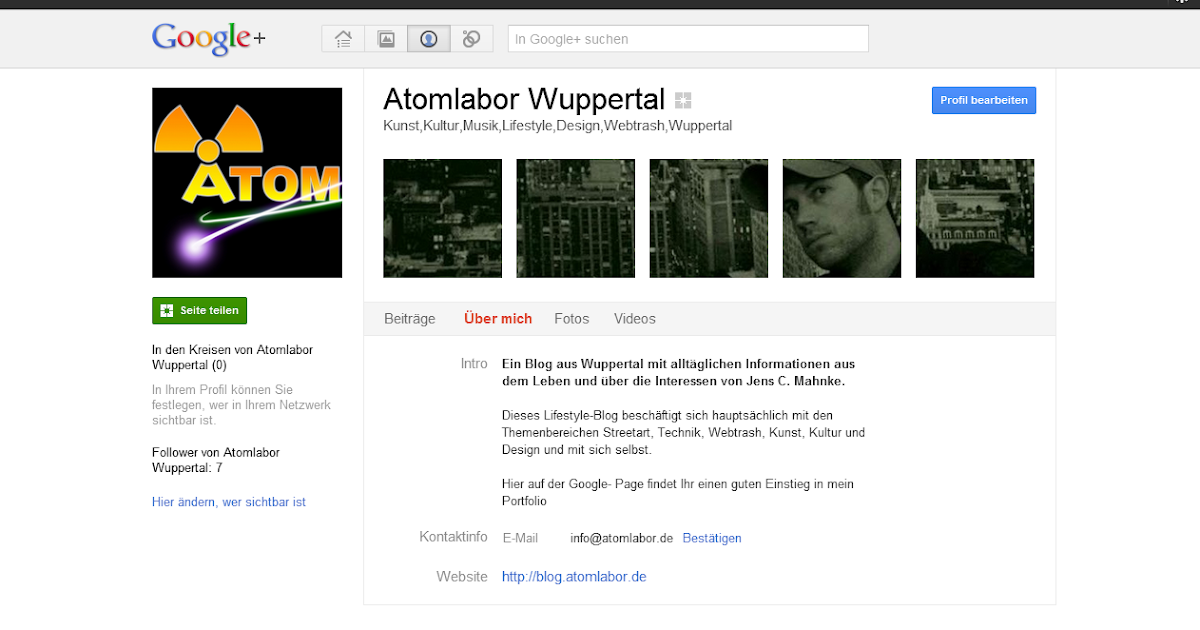The height and width of the screenshot is (630, 1200).
Task: Open the Google+ home stream icon
Action: tap(343, 39)
